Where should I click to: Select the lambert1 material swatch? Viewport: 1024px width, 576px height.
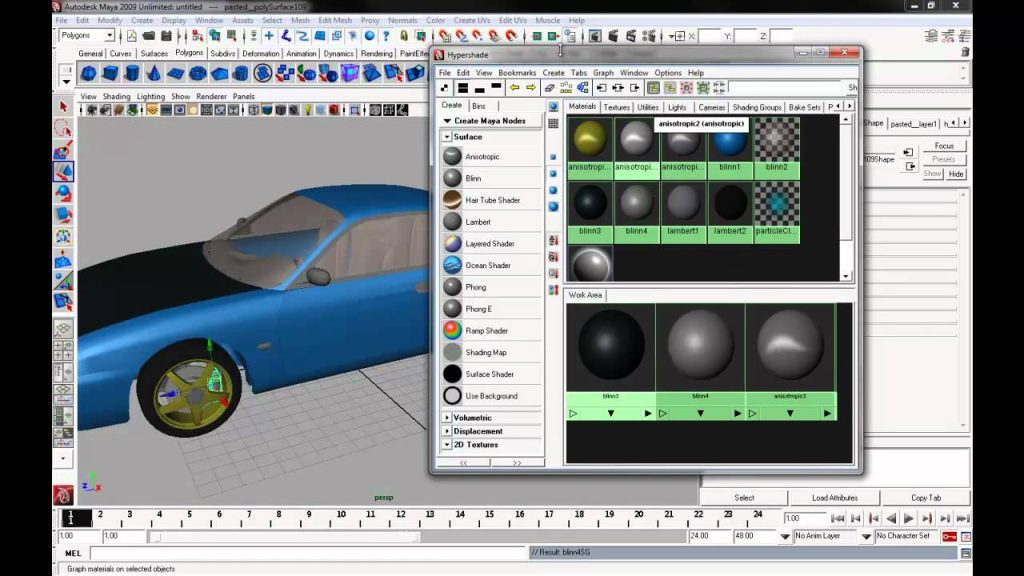click(x=683, y=212)
